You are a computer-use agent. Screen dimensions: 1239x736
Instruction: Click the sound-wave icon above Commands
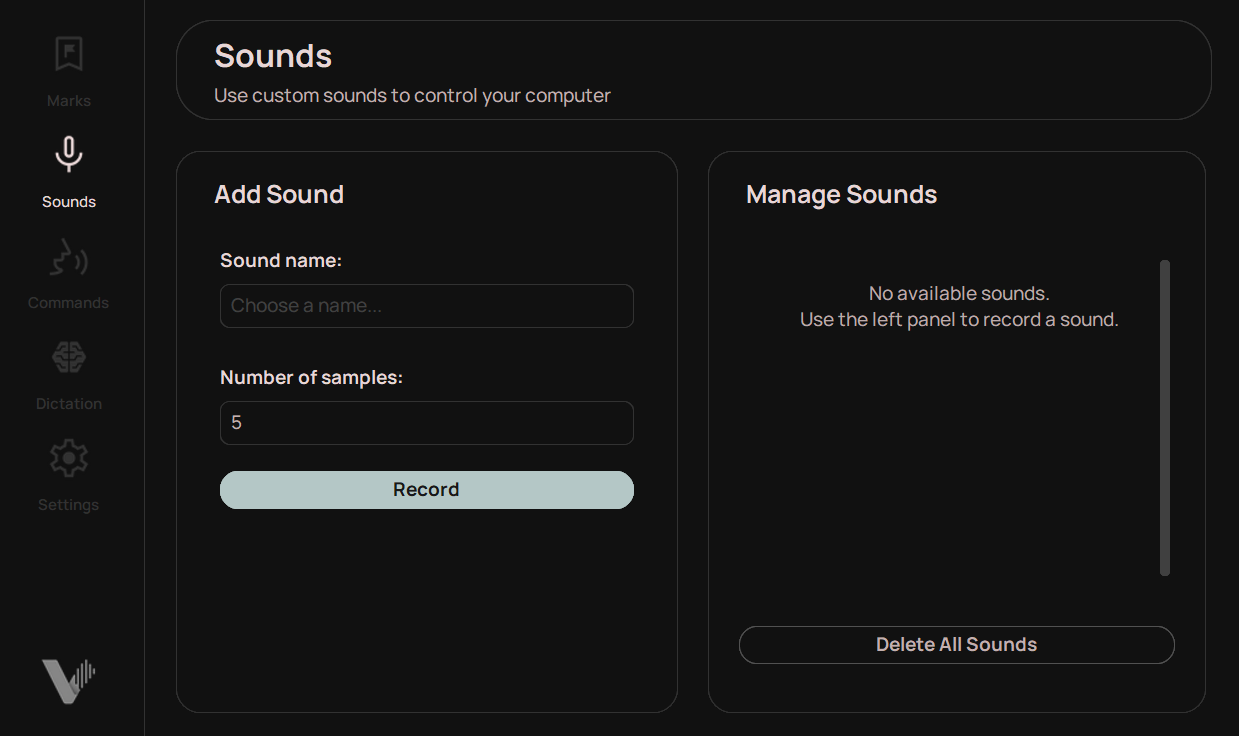point(68,257)
